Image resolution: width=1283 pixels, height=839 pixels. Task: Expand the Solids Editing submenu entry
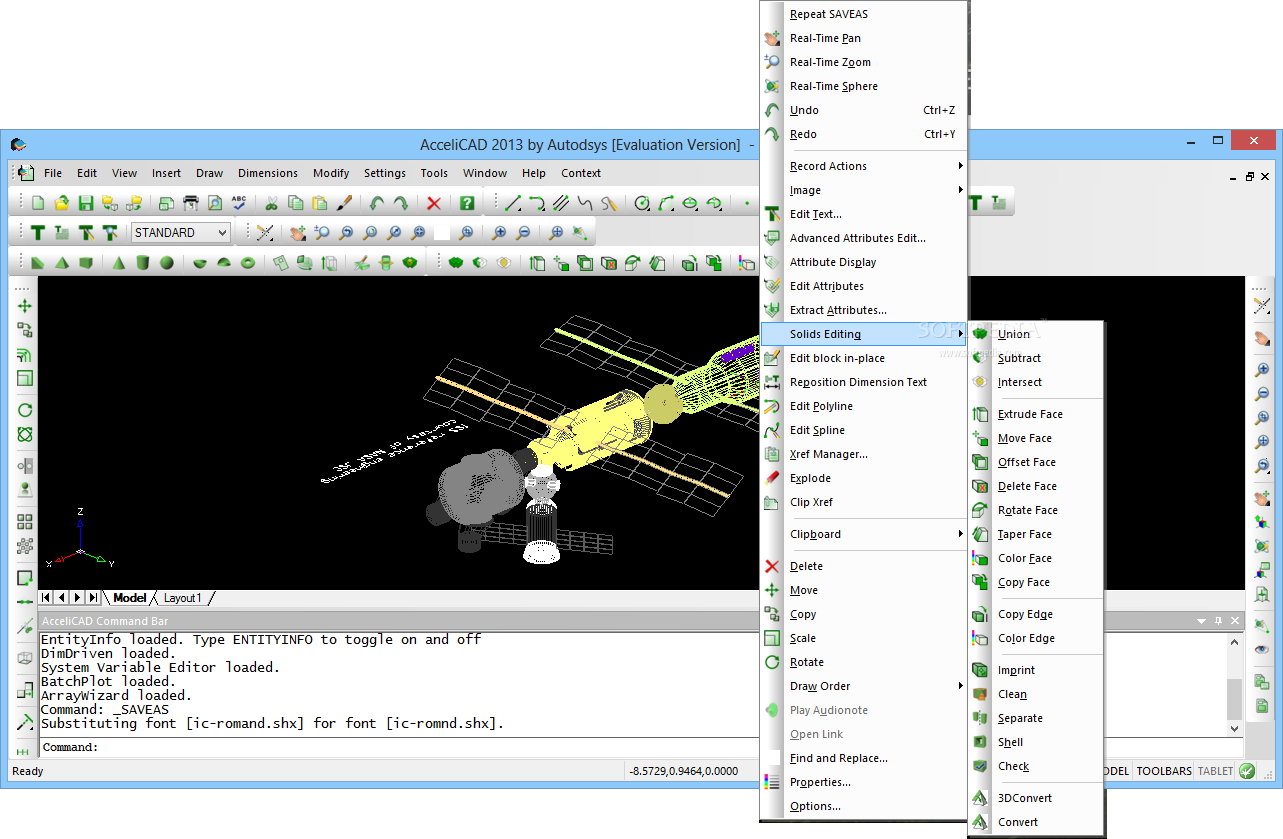(863, 334)
